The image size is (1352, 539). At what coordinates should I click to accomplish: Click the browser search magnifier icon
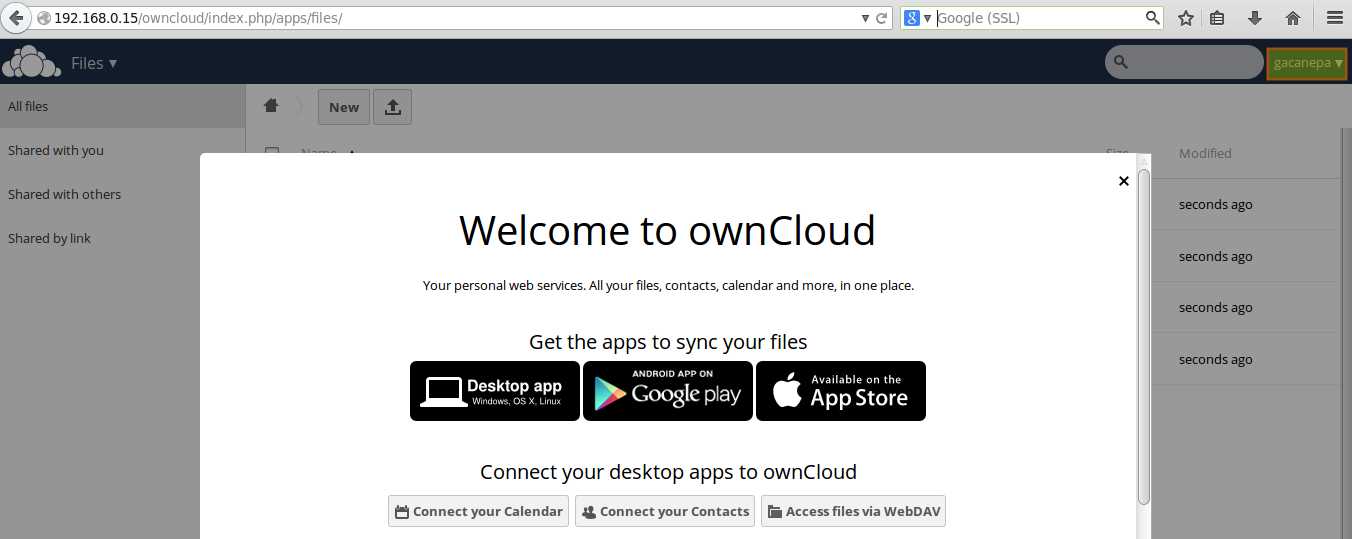(1152, 18)
